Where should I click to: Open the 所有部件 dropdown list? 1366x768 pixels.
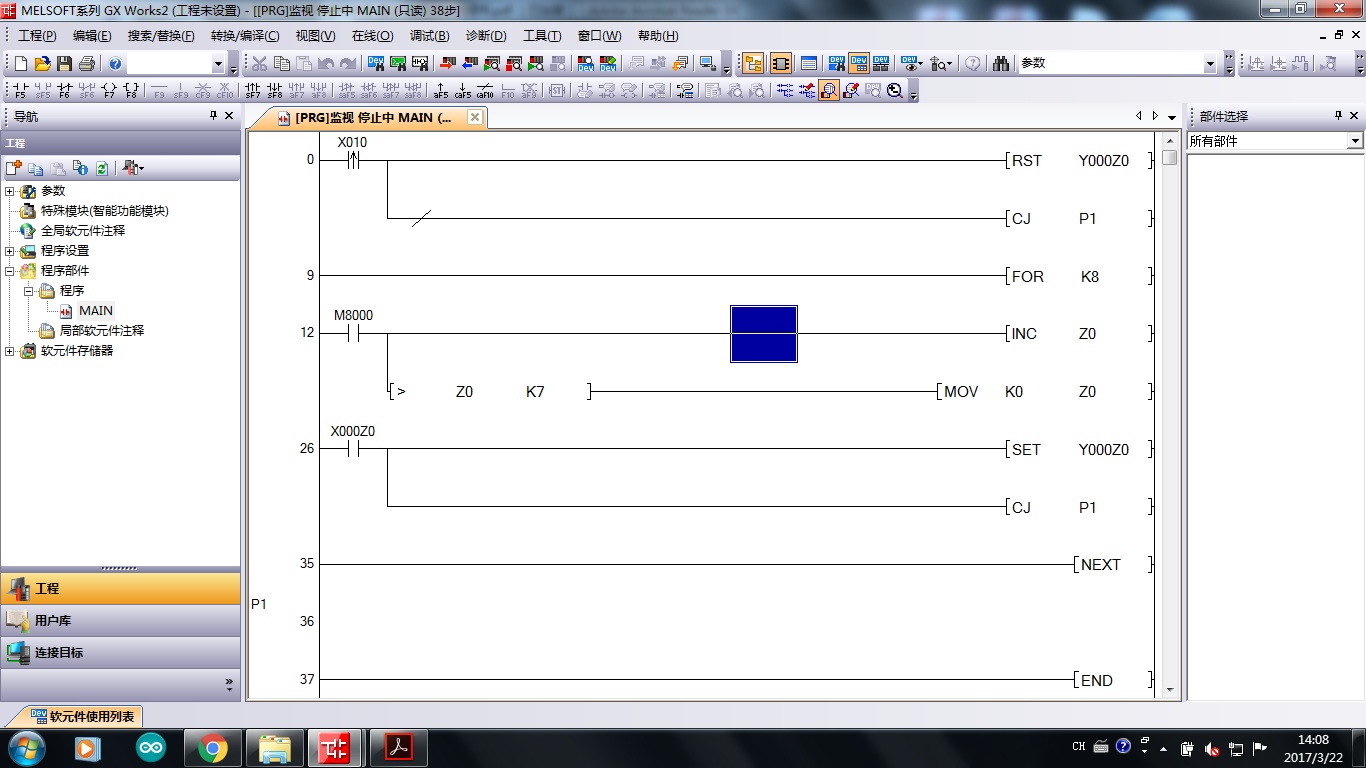click(x=1355, y=142)
